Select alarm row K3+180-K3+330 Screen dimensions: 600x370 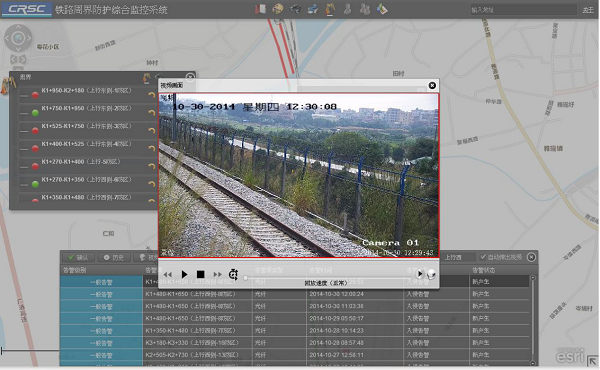pyautogui.click(x=295, y=343)
